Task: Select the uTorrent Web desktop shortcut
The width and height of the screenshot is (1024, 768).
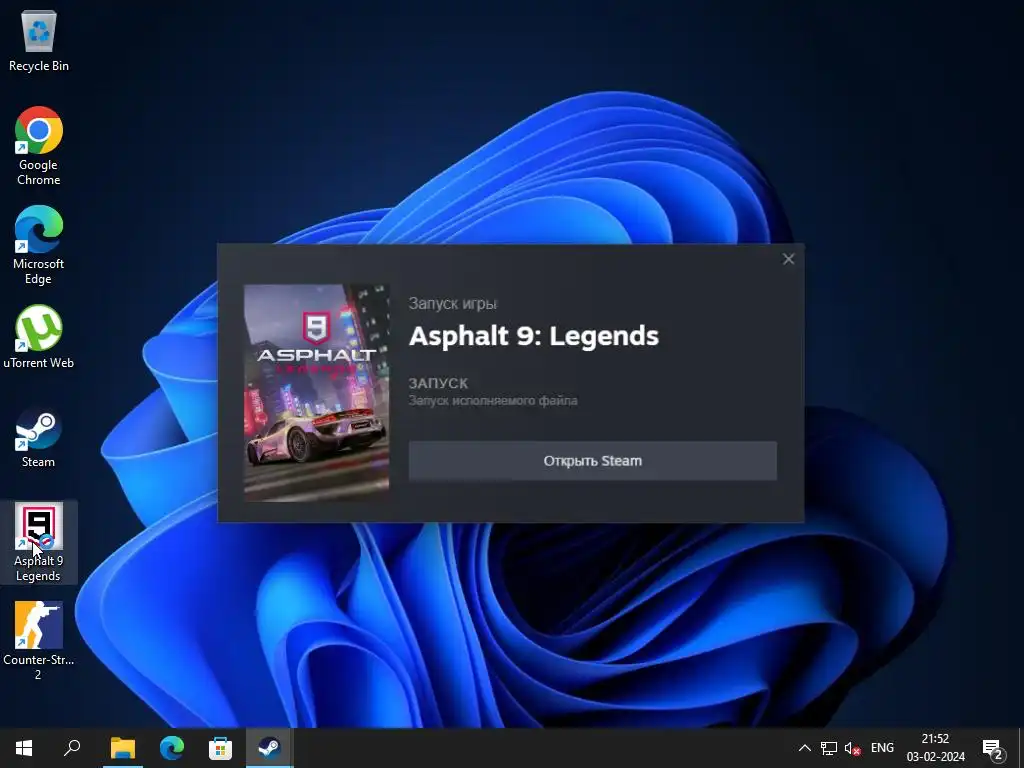Action: click(39, 336)
